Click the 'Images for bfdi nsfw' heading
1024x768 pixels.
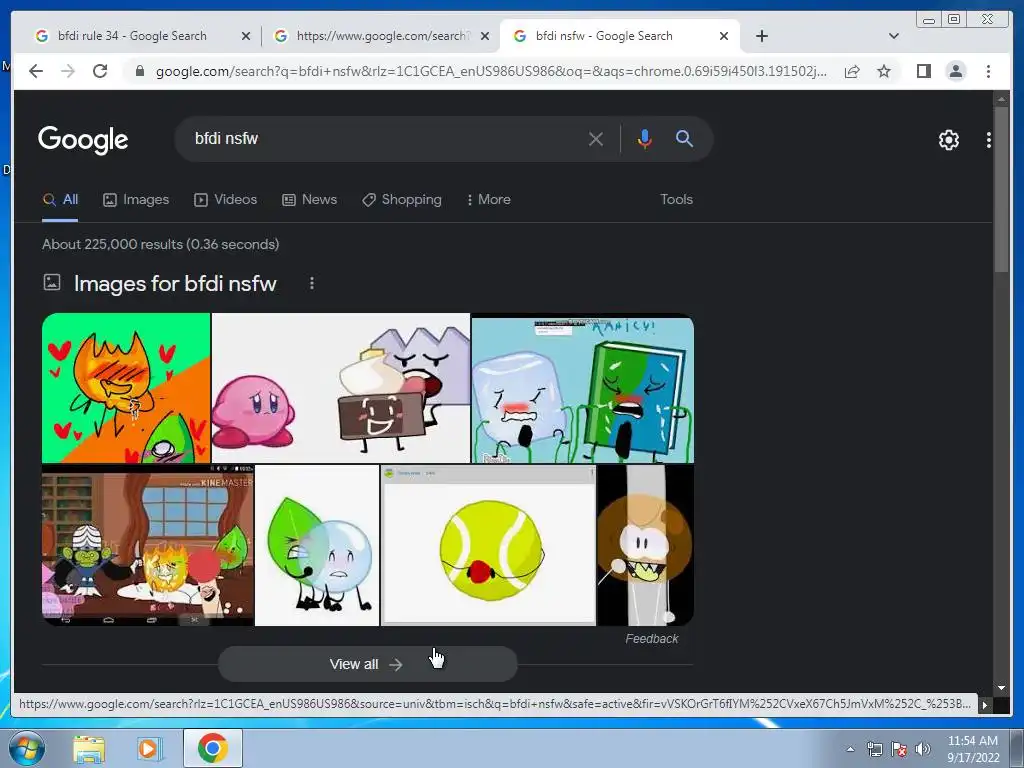(x=175, y=283)
